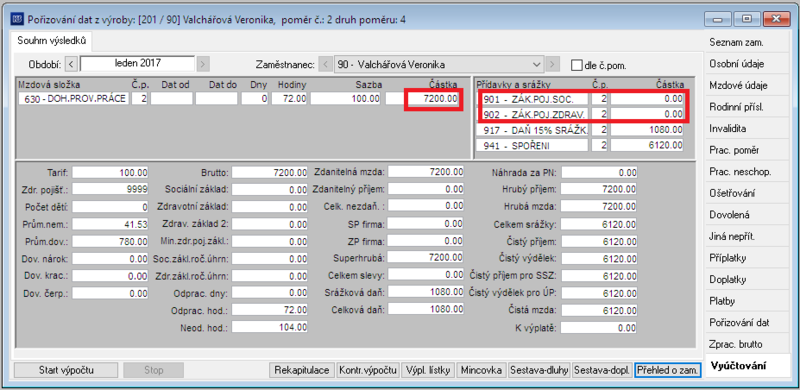Click the Celková daň value field
The height and width of the screenshot is (390, 800).
coord(426,309)
